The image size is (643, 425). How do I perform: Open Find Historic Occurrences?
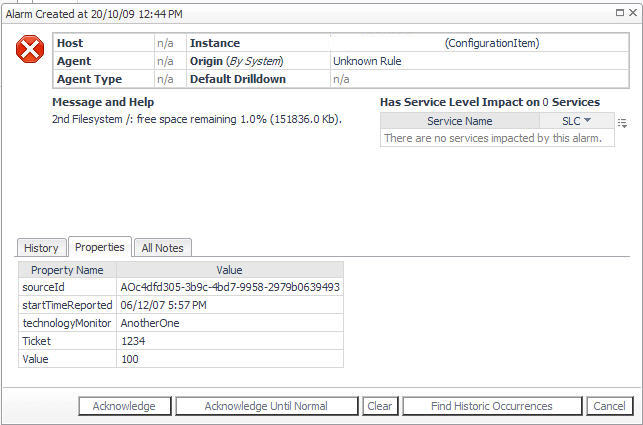[x=492, y=406]
